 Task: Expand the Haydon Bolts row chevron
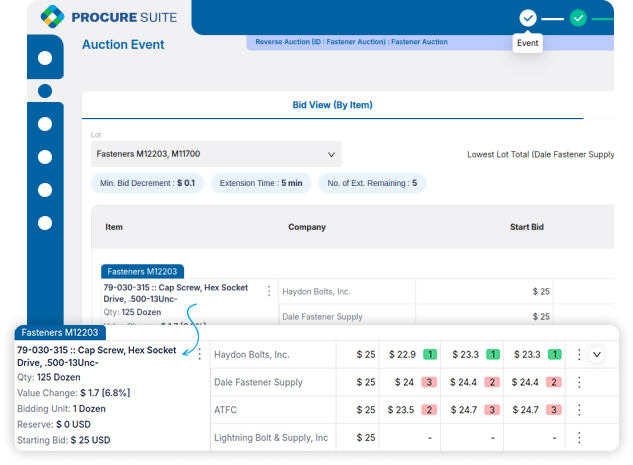tap(597, 354)
